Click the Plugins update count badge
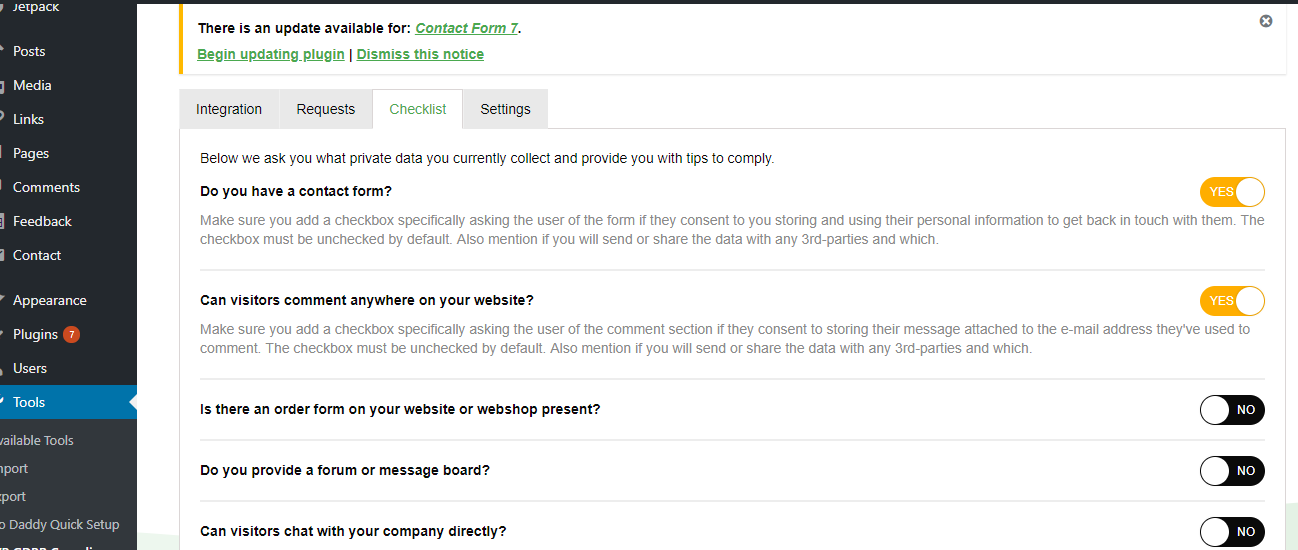 point(71,334)
